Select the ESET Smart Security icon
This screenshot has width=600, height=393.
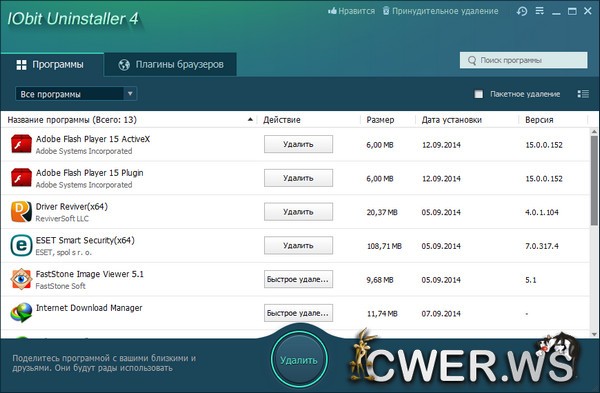[x=21, y=245]
